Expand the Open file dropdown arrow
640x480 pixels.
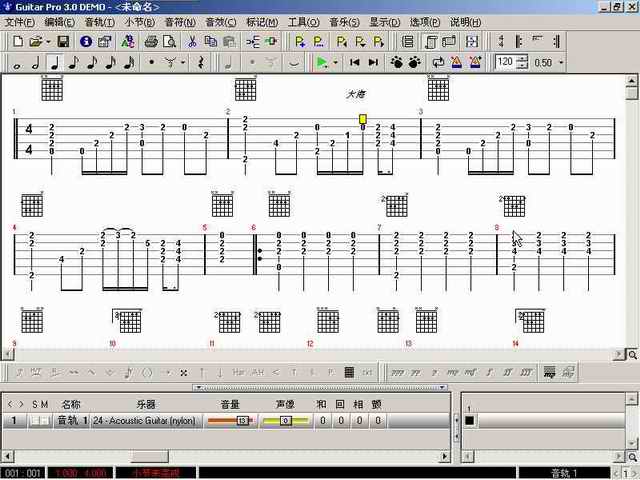pyautogui.click(x=47, y=42)
